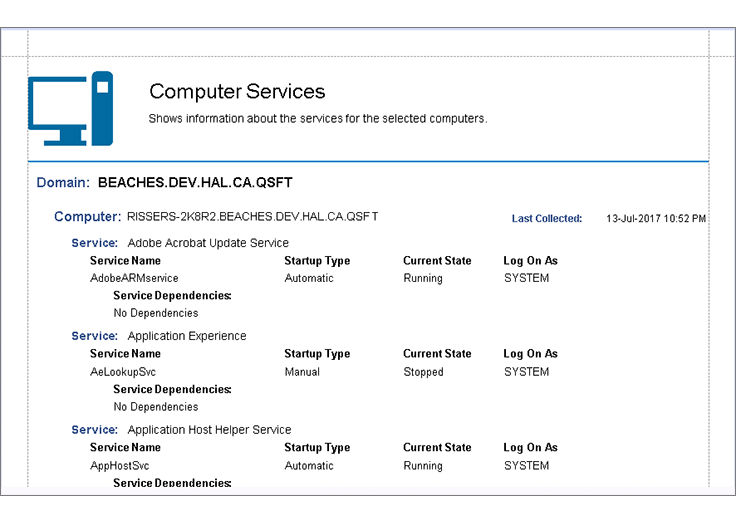Click Automatic startup type for AdobeARMservice
The image size is (736, 523).
pyautogui.click(x=309, y=278)
